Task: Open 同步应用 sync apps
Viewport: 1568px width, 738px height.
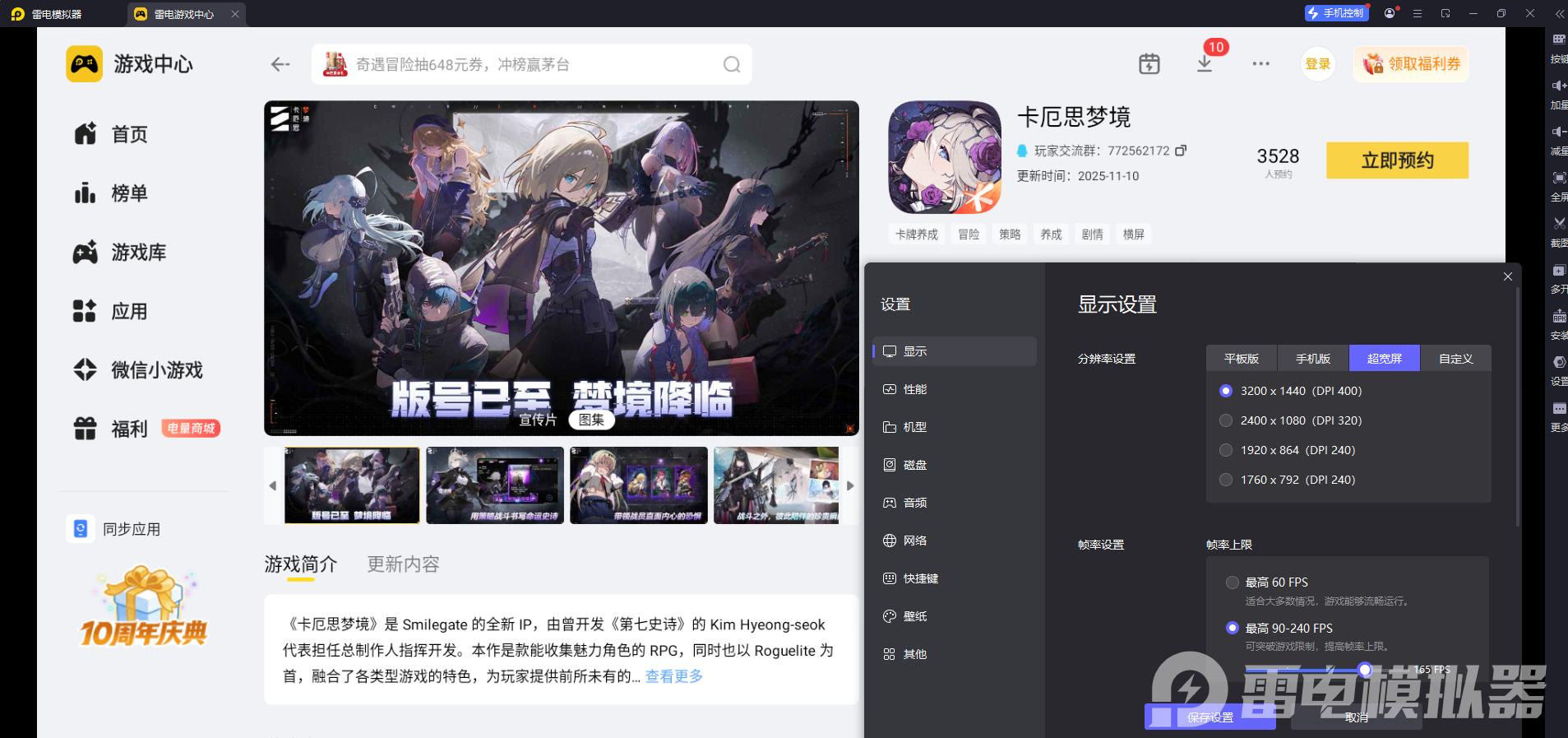Action: [114, 529]
